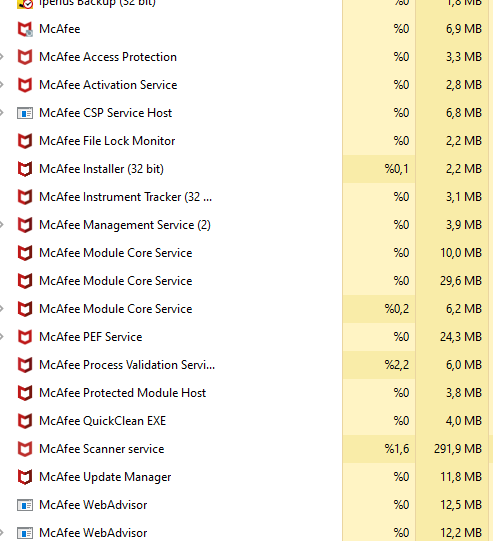Click icon of McAfee WebAdvisor using 12,2 MB

tap(25, 533)
